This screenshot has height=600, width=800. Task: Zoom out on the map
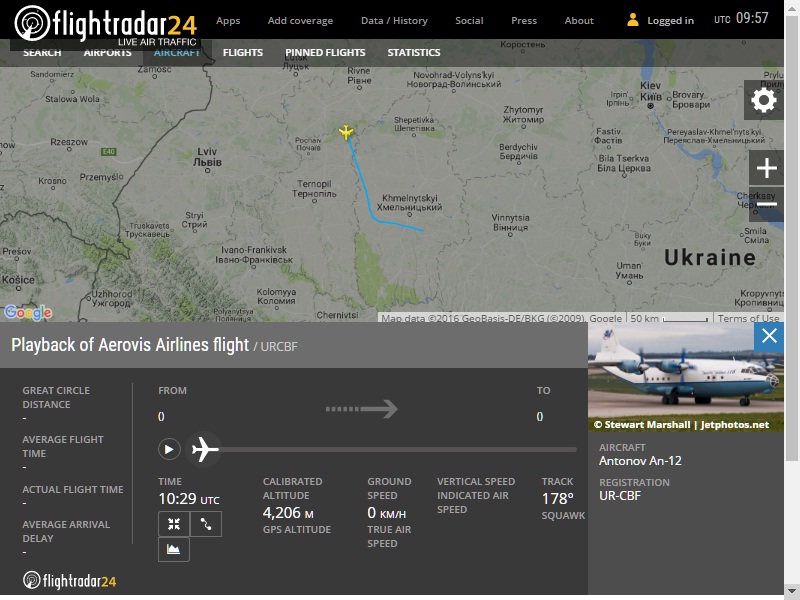[766, 204]
